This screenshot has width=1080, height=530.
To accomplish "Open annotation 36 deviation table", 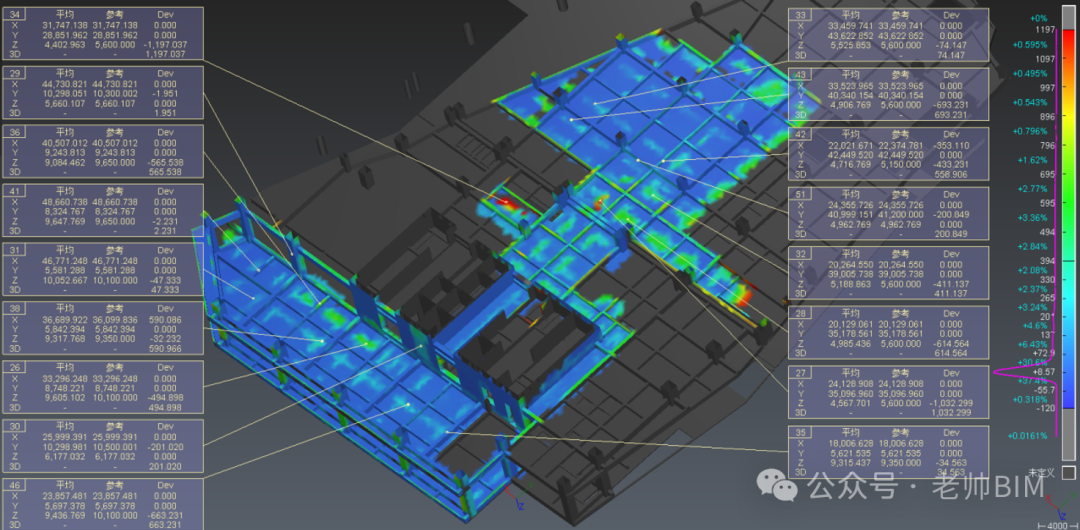I will [x=103, y=152].
